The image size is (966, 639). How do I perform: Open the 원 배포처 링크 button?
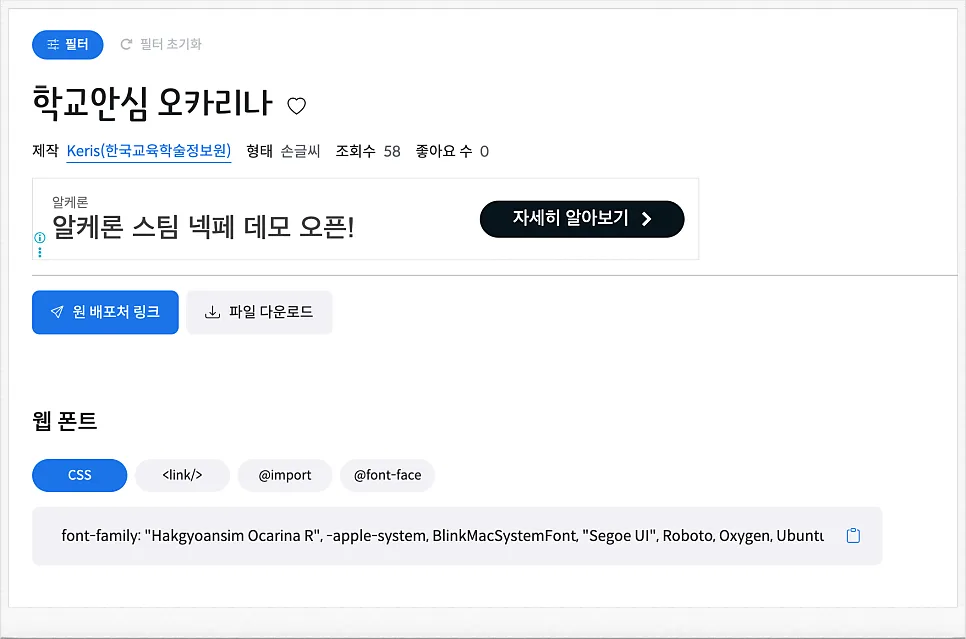click(105, 312)
